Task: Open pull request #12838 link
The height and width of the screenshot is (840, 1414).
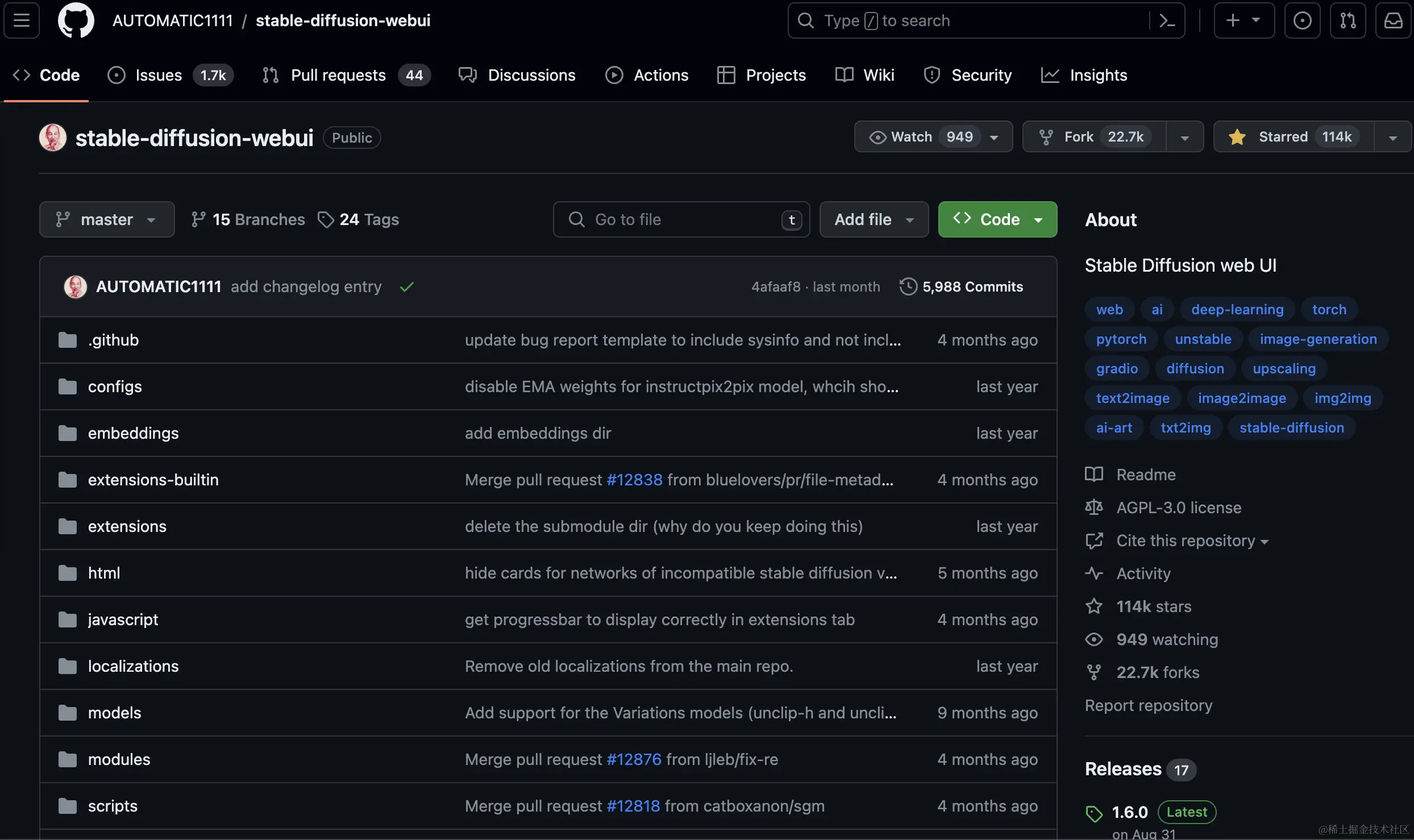Action: (x=634, y=480)
